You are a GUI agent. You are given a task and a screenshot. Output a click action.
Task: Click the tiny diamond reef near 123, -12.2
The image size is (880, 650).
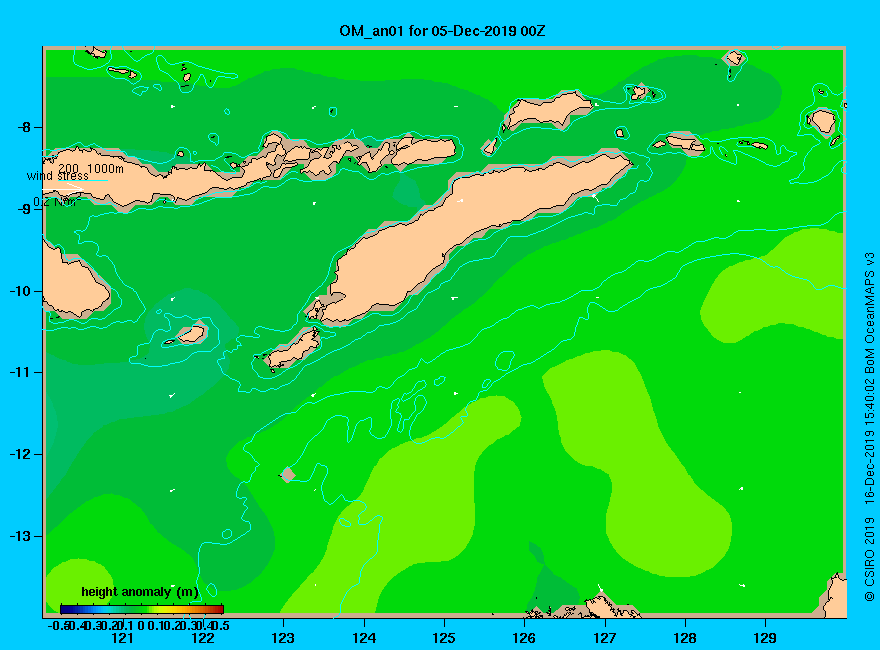point(288,474)
